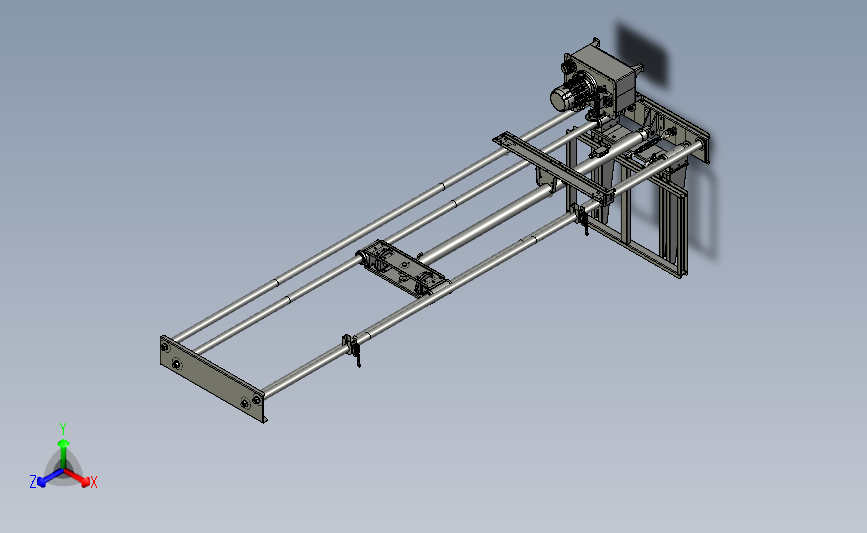
Task: Select the flat end plate joining the rails
Action: tap(212, 379)
